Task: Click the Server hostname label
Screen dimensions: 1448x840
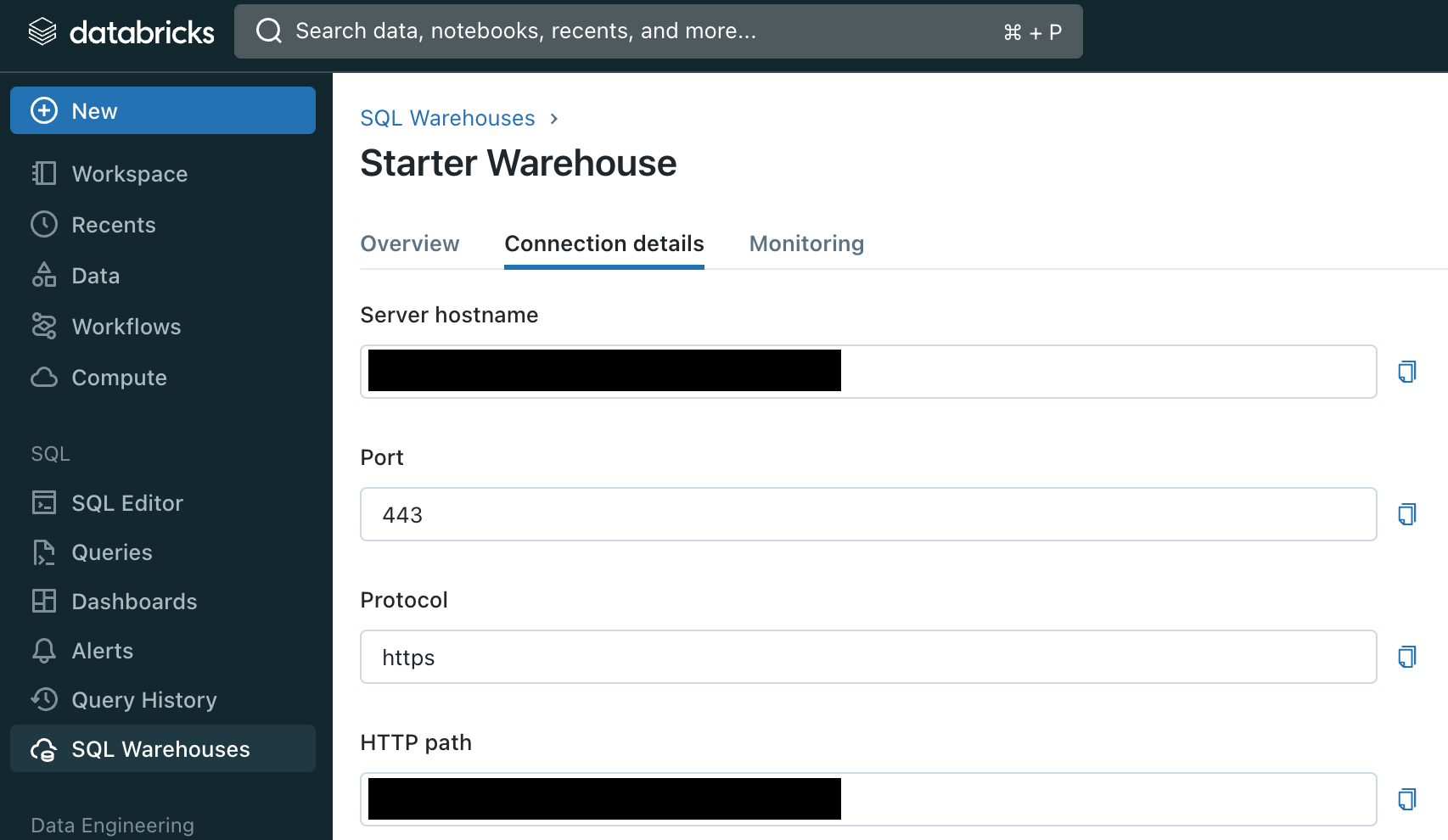Action: coord(449,315)
